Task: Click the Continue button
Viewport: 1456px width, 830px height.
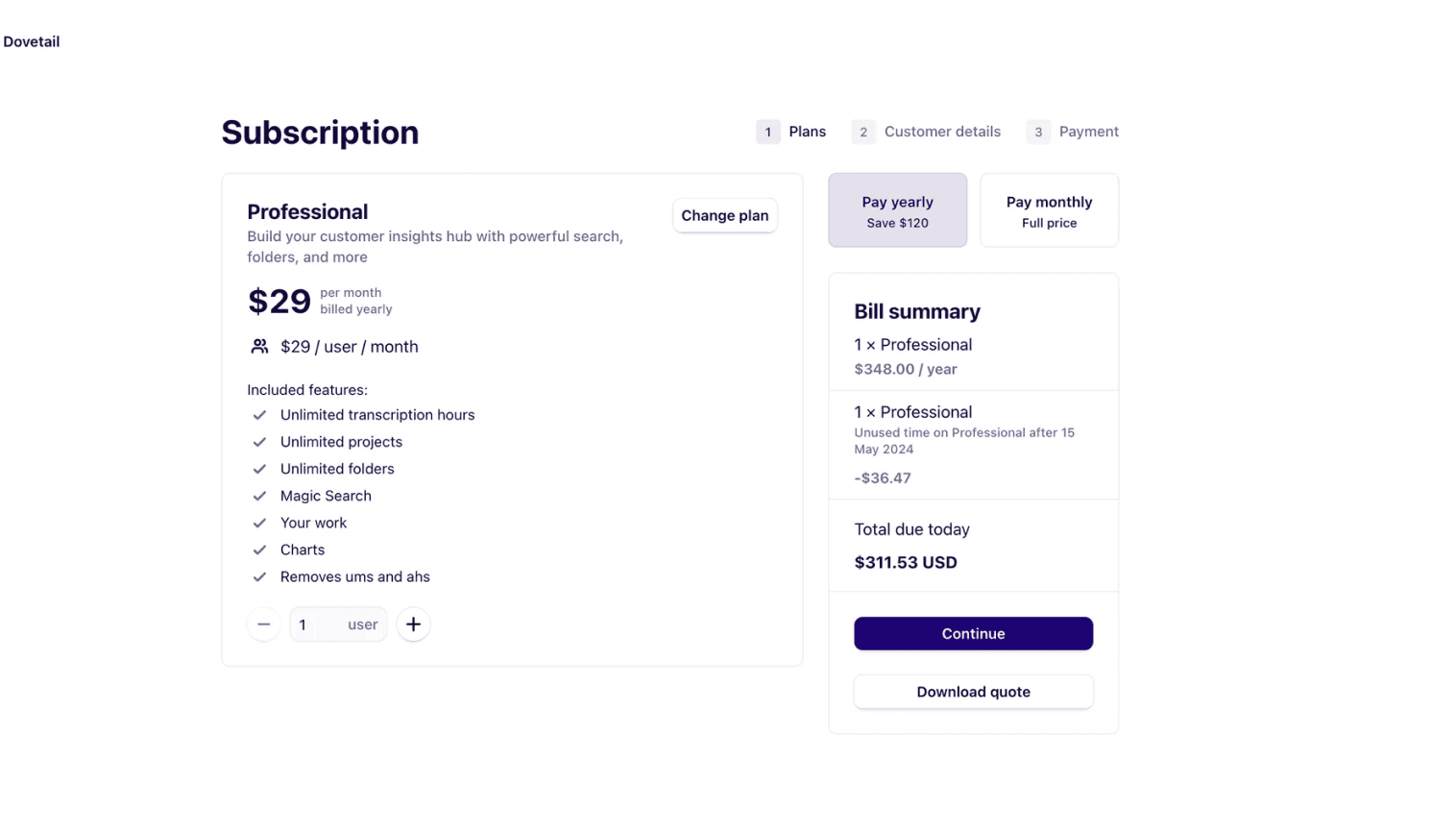Action: (x=973, y=634)
